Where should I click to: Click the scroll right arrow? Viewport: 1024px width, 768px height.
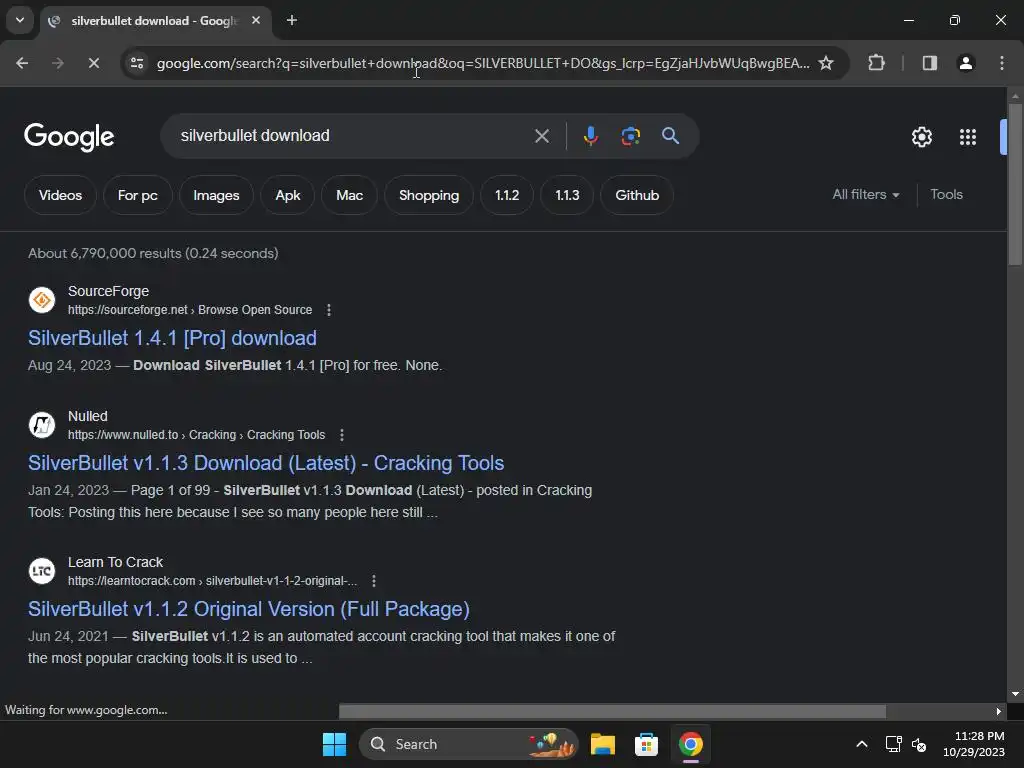tap(998, 711)
